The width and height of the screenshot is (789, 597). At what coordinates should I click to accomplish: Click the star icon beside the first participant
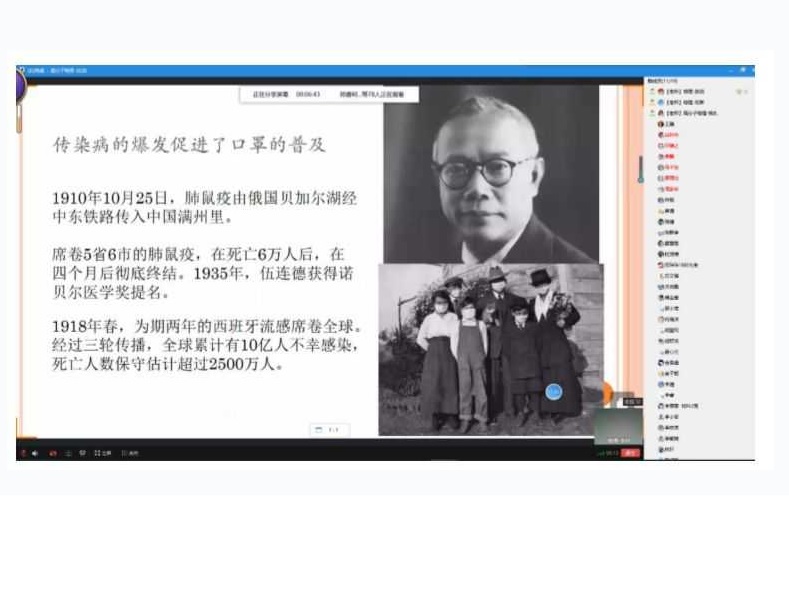point(739,90)
